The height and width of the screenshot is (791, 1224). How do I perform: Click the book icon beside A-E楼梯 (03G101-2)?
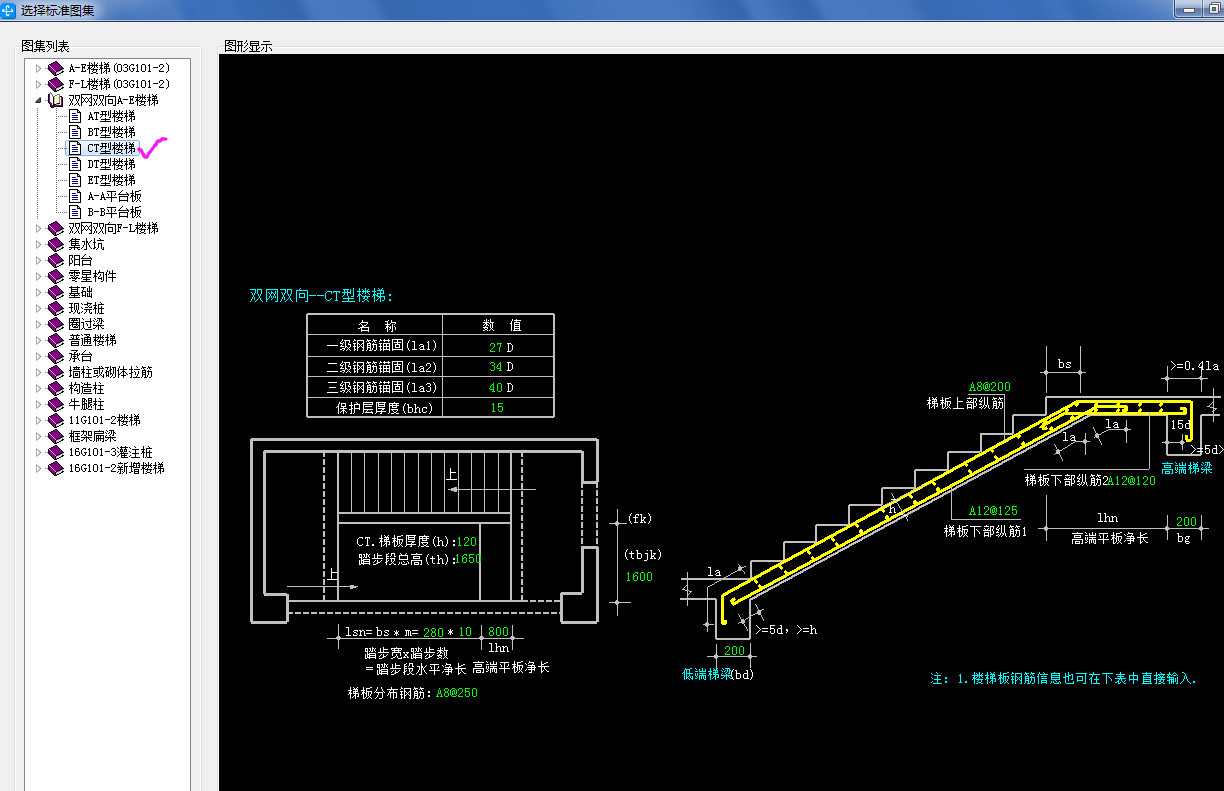click(56, 68)
